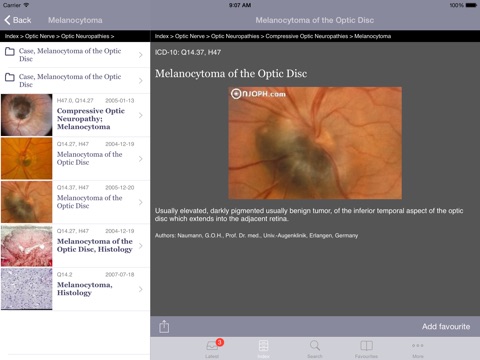Image resolution: width=480 pixels, height=360 pixels.
Task: Open 'Compressive Optic Neuropathy; Melanocytoma' title
Action: point(91,119)
